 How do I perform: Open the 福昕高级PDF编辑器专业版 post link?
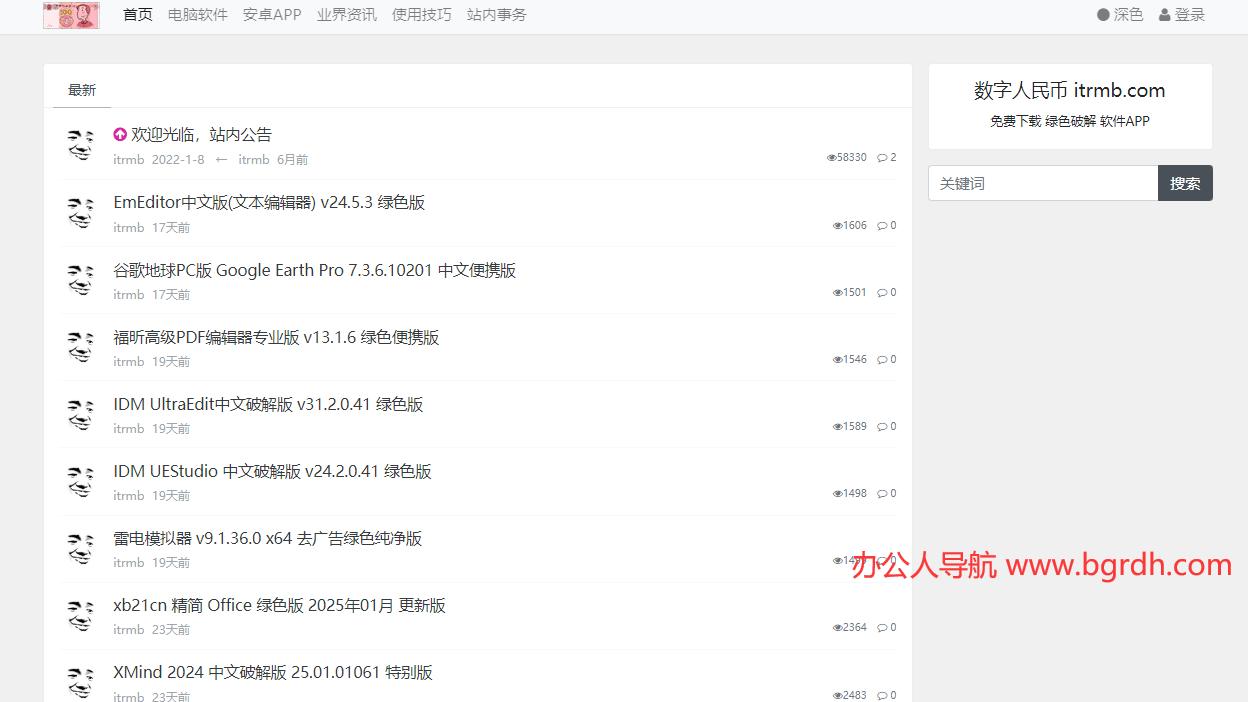[276, 337]
